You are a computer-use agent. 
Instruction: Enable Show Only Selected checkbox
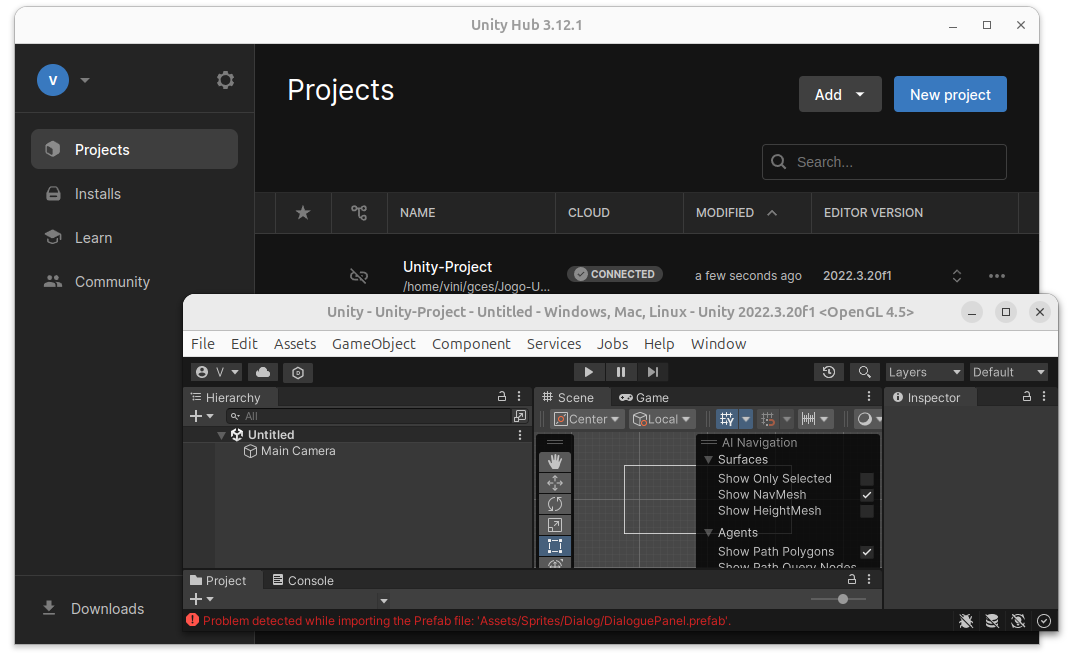coord(867,479)
